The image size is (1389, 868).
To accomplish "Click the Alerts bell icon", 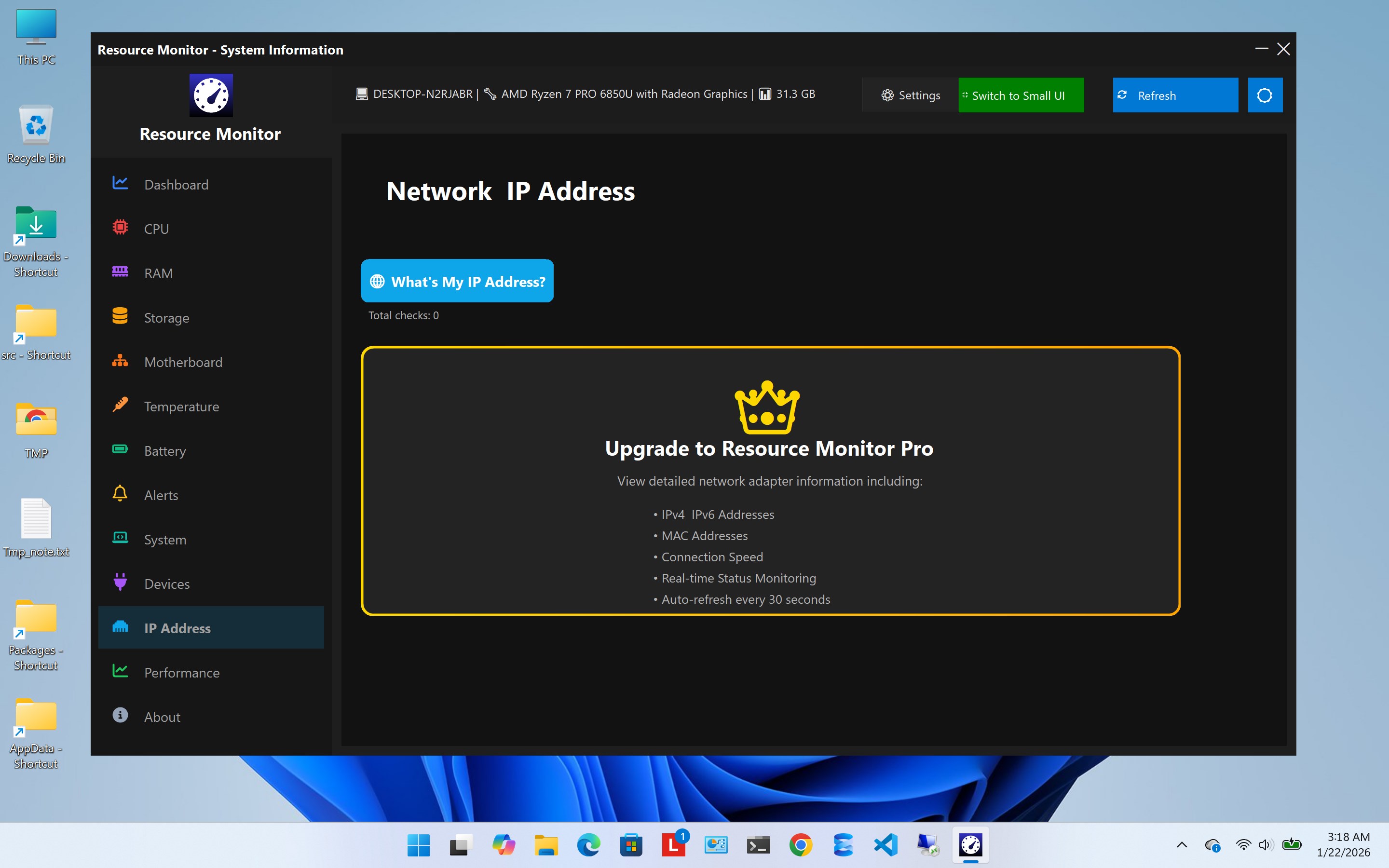I will pos(120,494).
